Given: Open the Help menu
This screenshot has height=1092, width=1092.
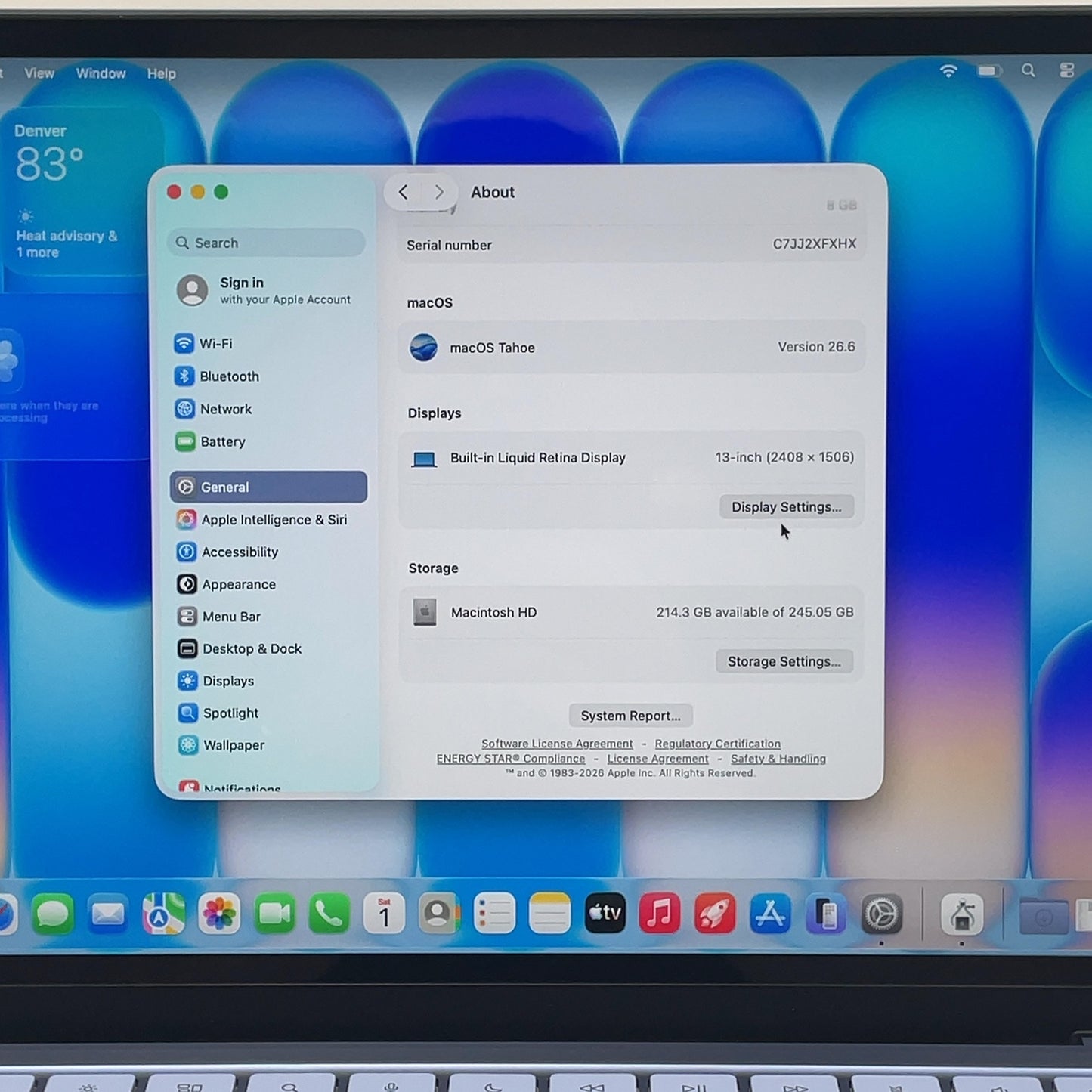Looking at the screenshot, I should [161, 73].
